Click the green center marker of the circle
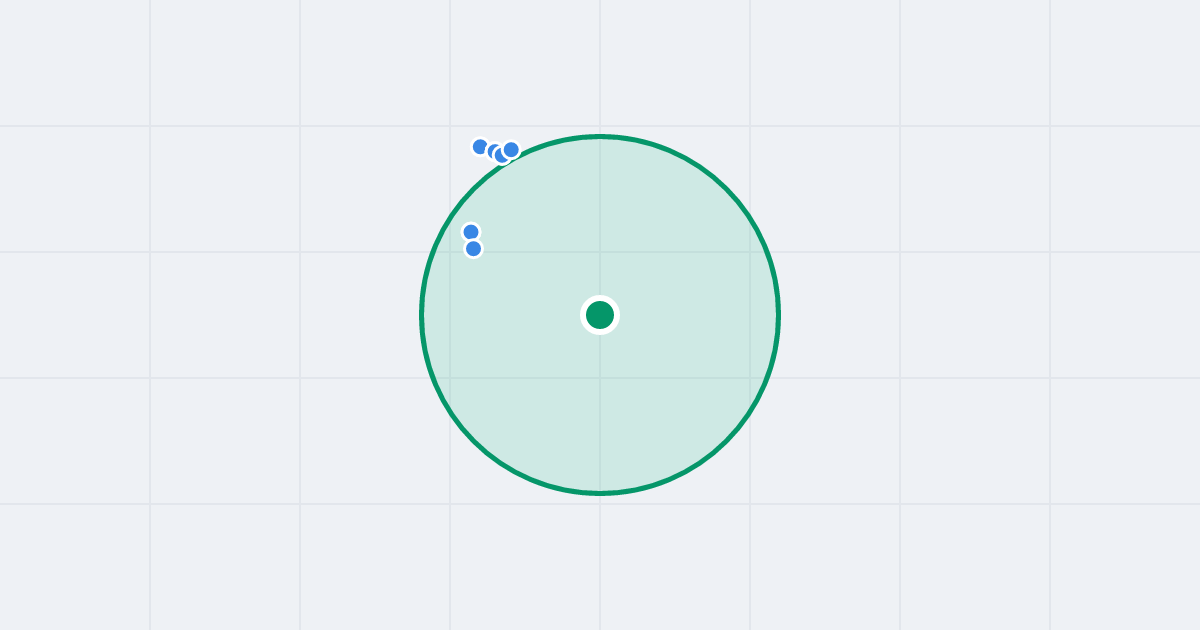The image size is (1200, 630). coord(600,315)
